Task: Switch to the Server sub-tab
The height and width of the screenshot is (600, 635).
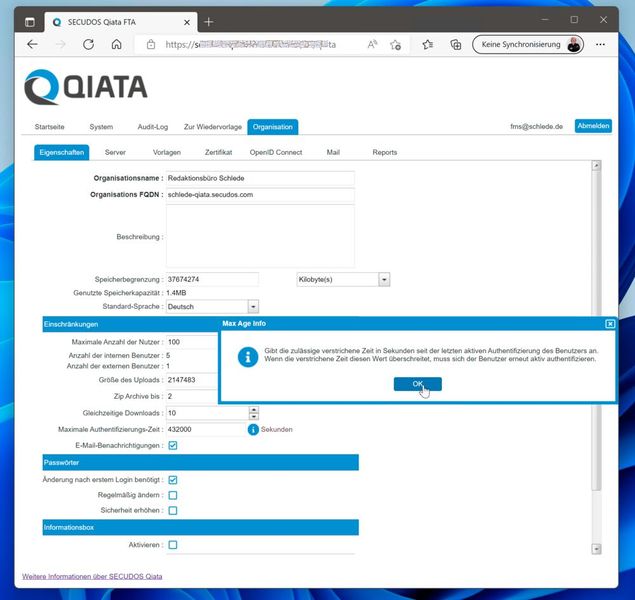Action: 115,152
